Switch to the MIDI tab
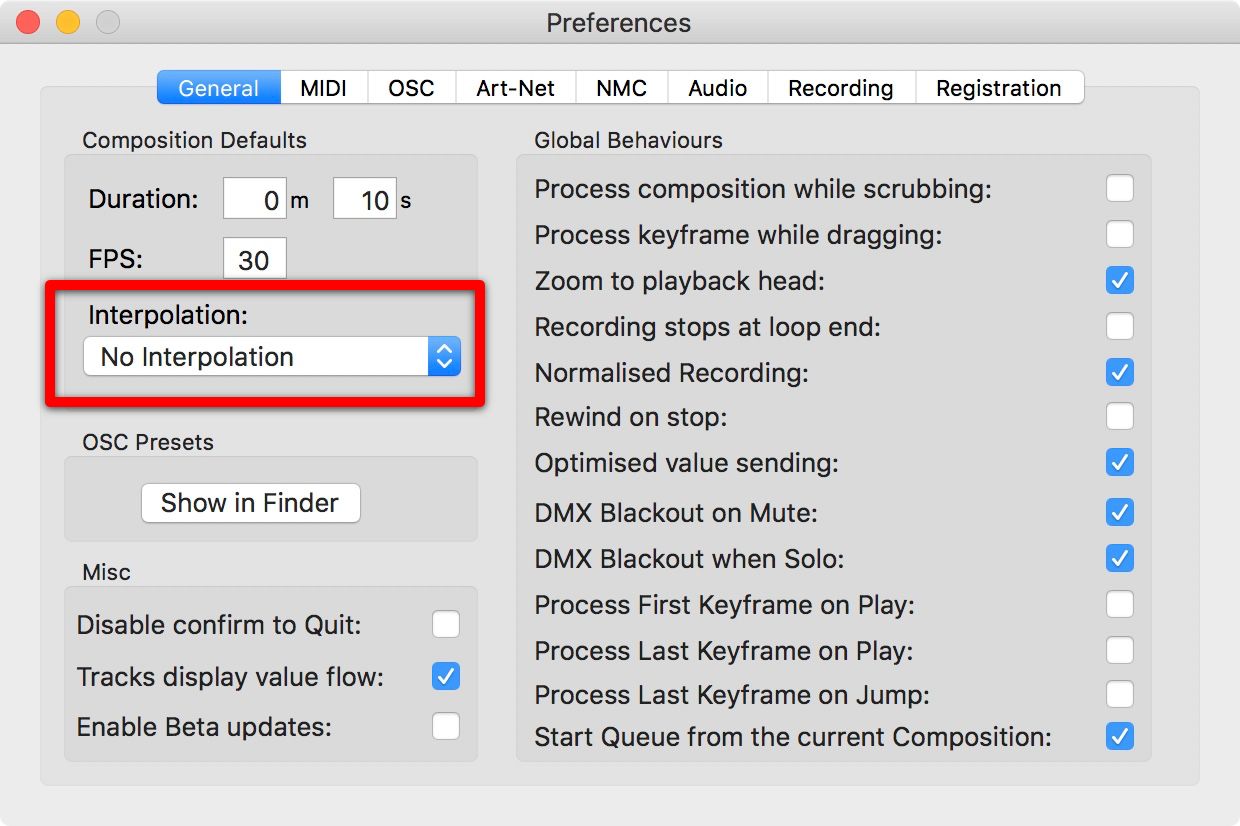Viewport: 1240px width, 826px height. 324,88
